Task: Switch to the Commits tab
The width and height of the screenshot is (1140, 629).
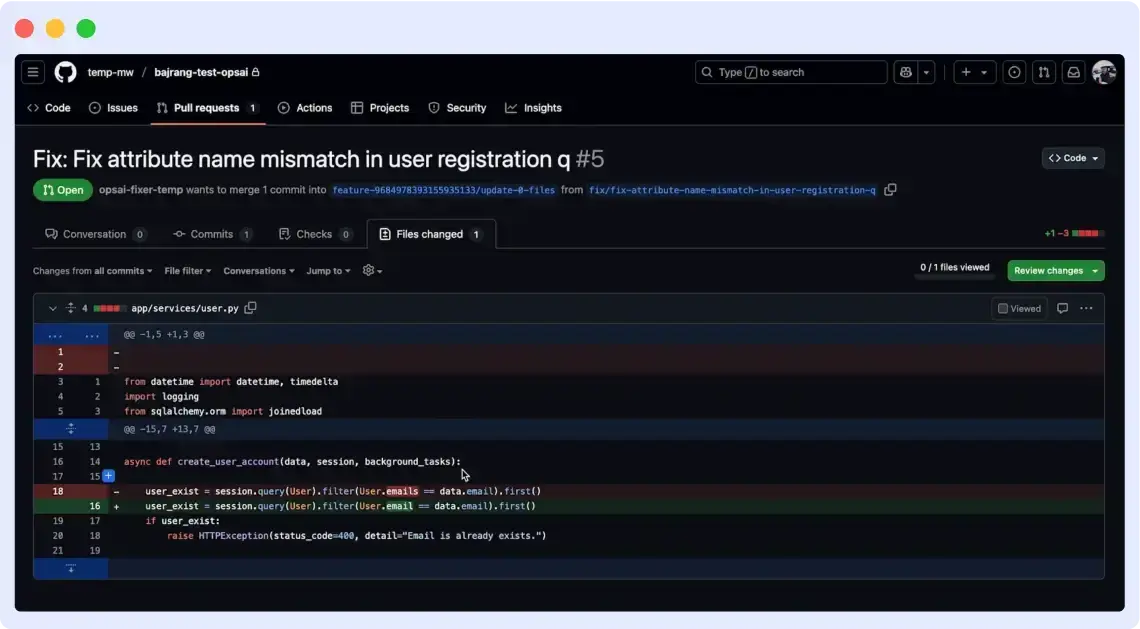Action: [212, 233]
